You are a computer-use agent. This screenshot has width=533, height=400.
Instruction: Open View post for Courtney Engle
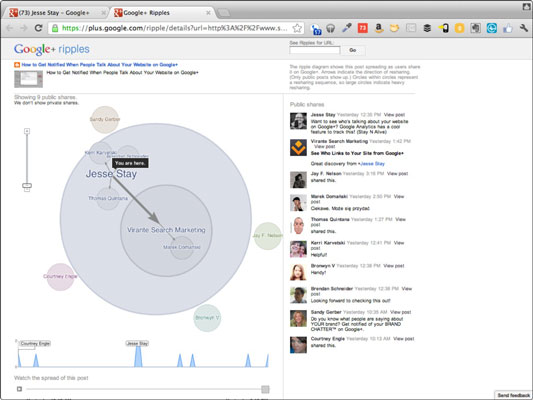(x=403, y=339)
